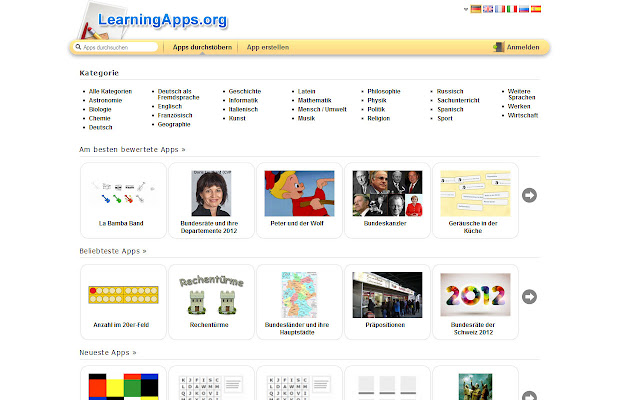This screenshot has height=400, width=640.
Task: Select category 'Französisch'
Action: pyautogui.click(x=175, y=116)
